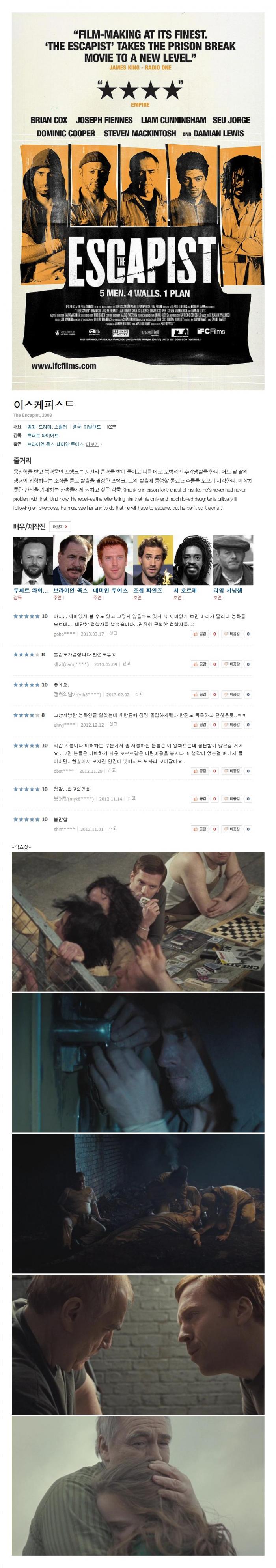Open the 더보기 button next to 배우/제작진
The width and height of the screenshot is (276, 1568).
(60, 526)
